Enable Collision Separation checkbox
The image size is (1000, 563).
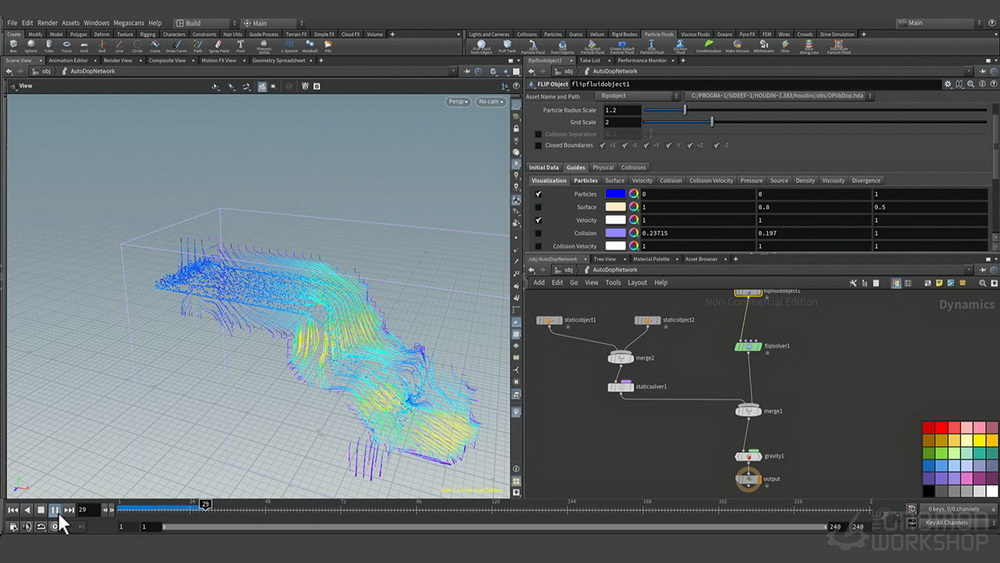(x=538, y=134)
